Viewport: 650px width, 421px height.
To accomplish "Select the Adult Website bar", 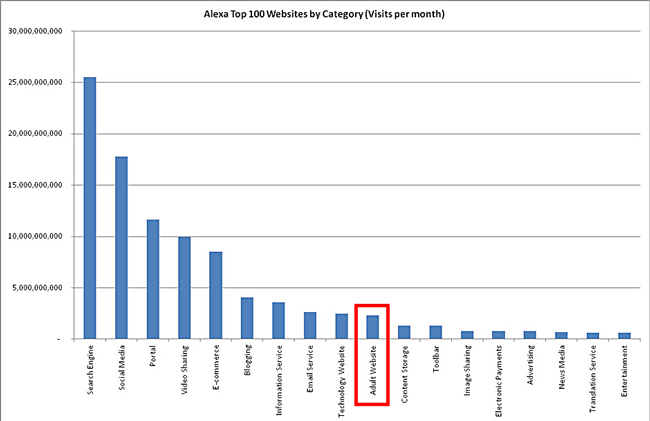I will pyautogui.click(x=373, y=327).
